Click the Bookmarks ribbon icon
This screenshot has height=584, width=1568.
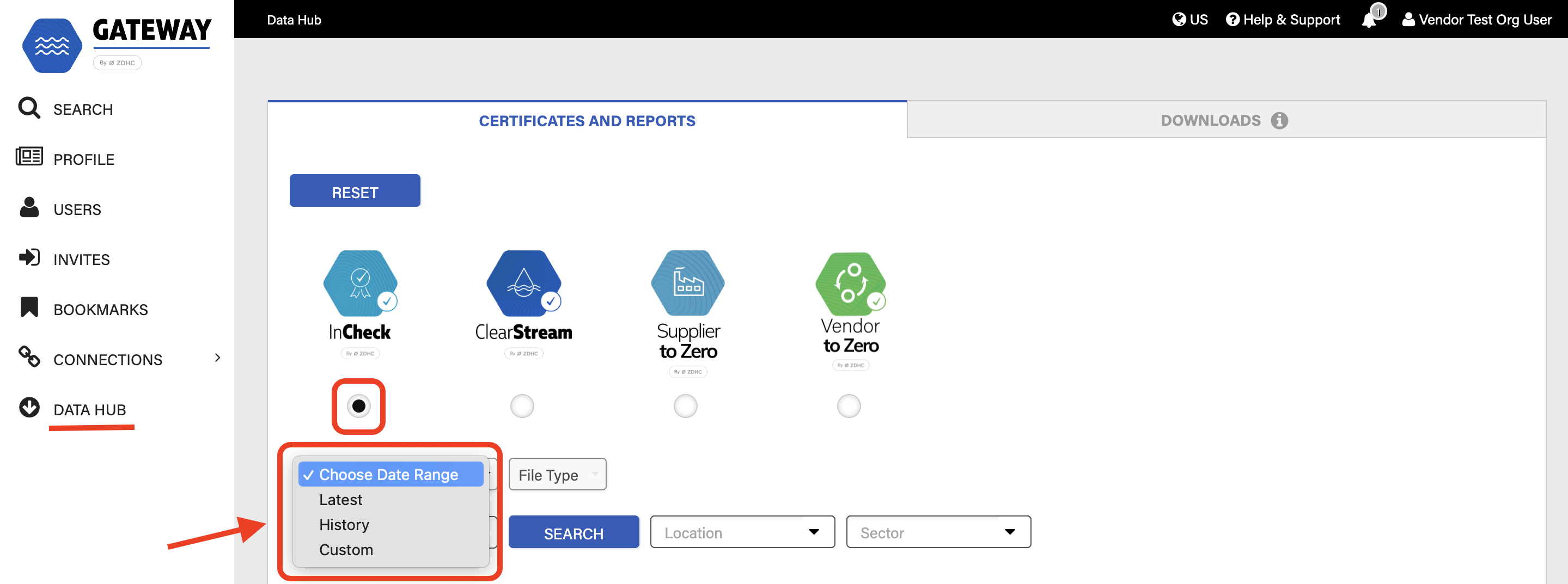click(x=29, y=307)
